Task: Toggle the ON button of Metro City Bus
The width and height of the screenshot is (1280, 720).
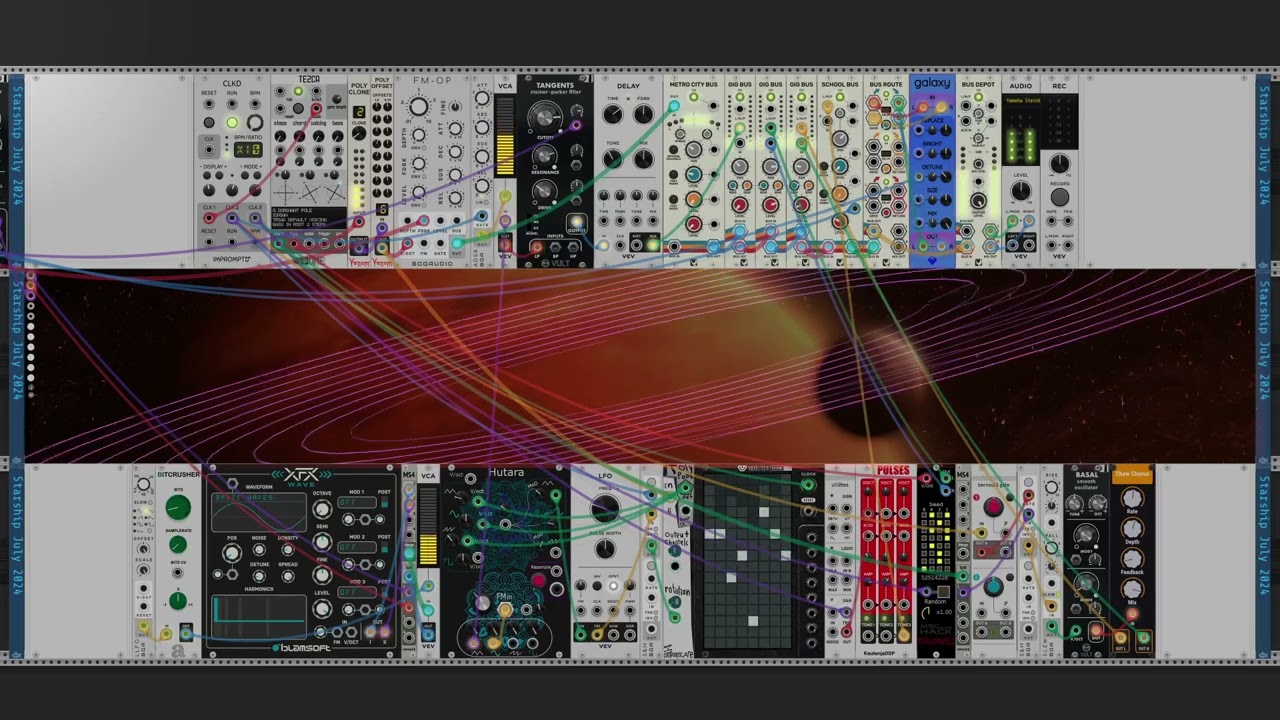Action: tap(693, 97)
